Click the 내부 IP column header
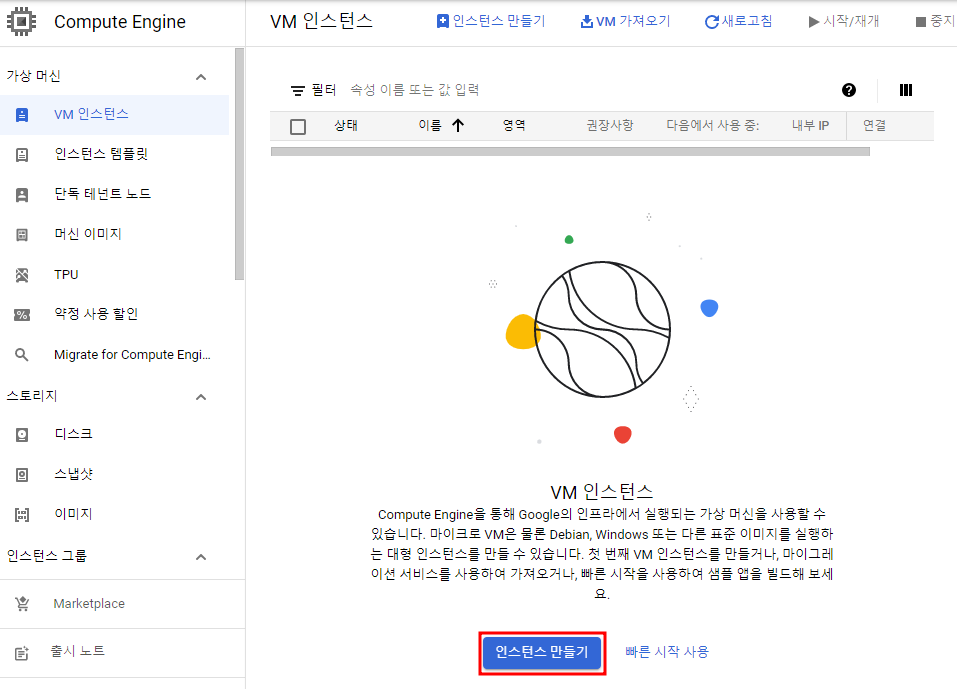This screenshot has width=957, height=689. coord(811,126)
